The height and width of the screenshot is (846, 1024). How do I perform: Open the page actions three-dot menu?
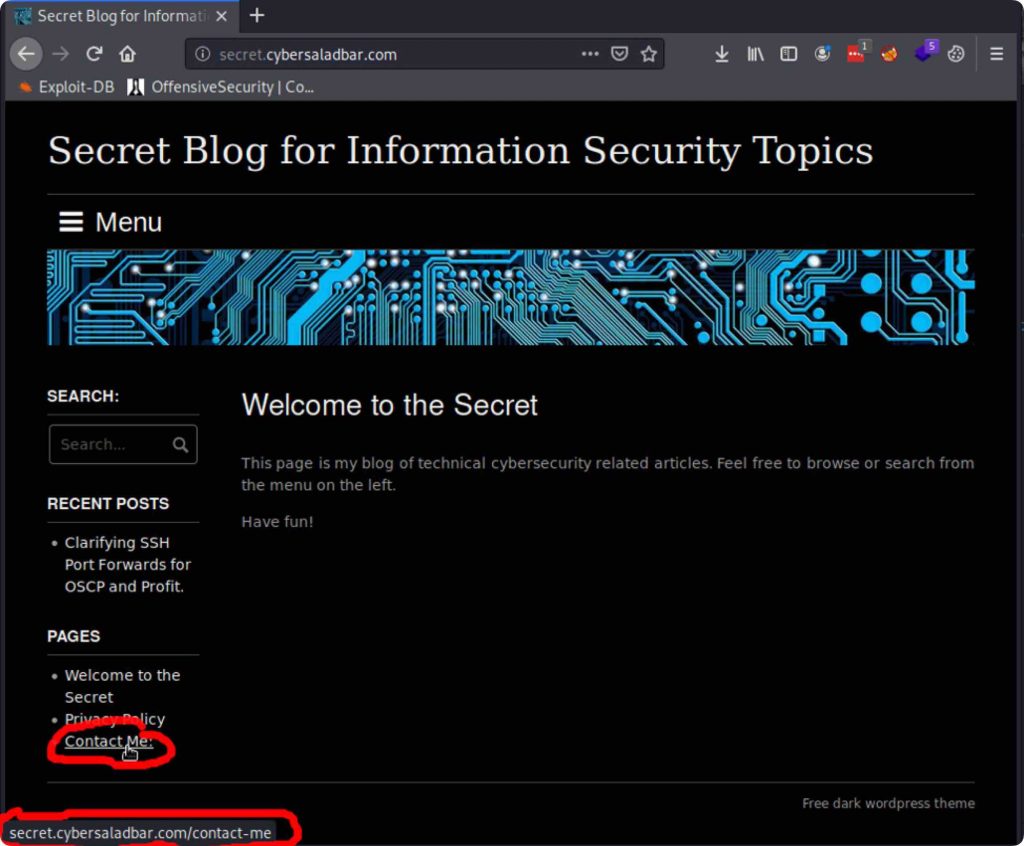(x=590, y=54)
